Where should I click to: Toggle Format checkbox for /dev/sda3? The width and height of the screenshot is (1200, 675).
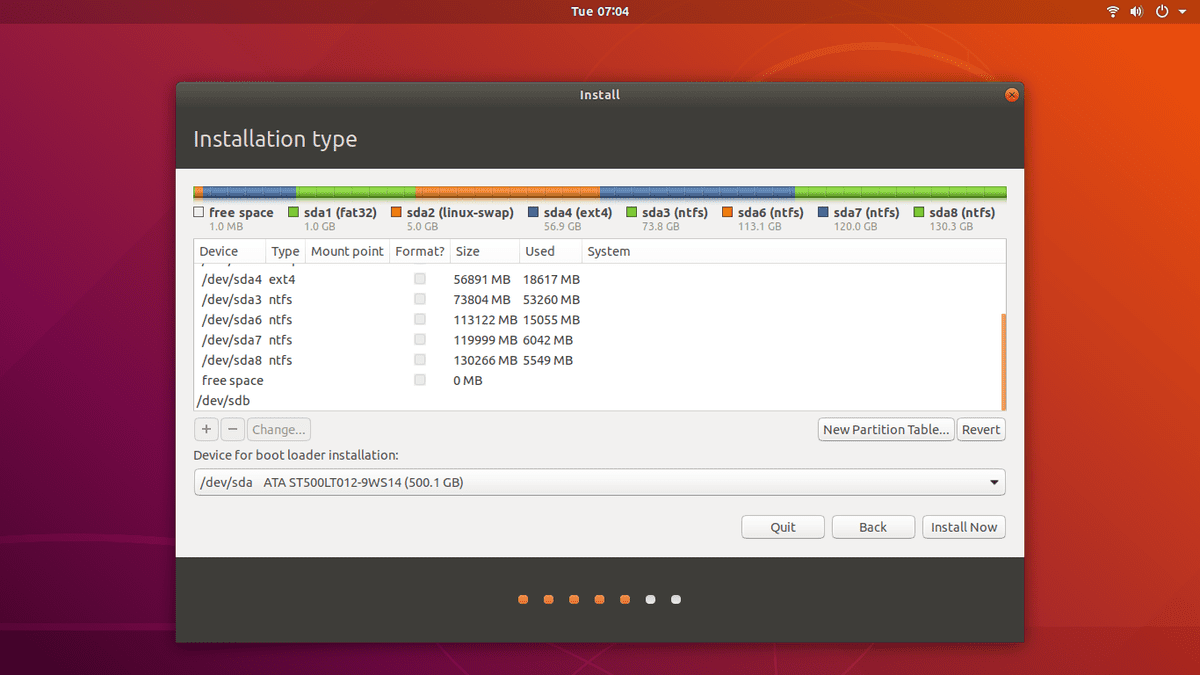[x=420, y=300]
